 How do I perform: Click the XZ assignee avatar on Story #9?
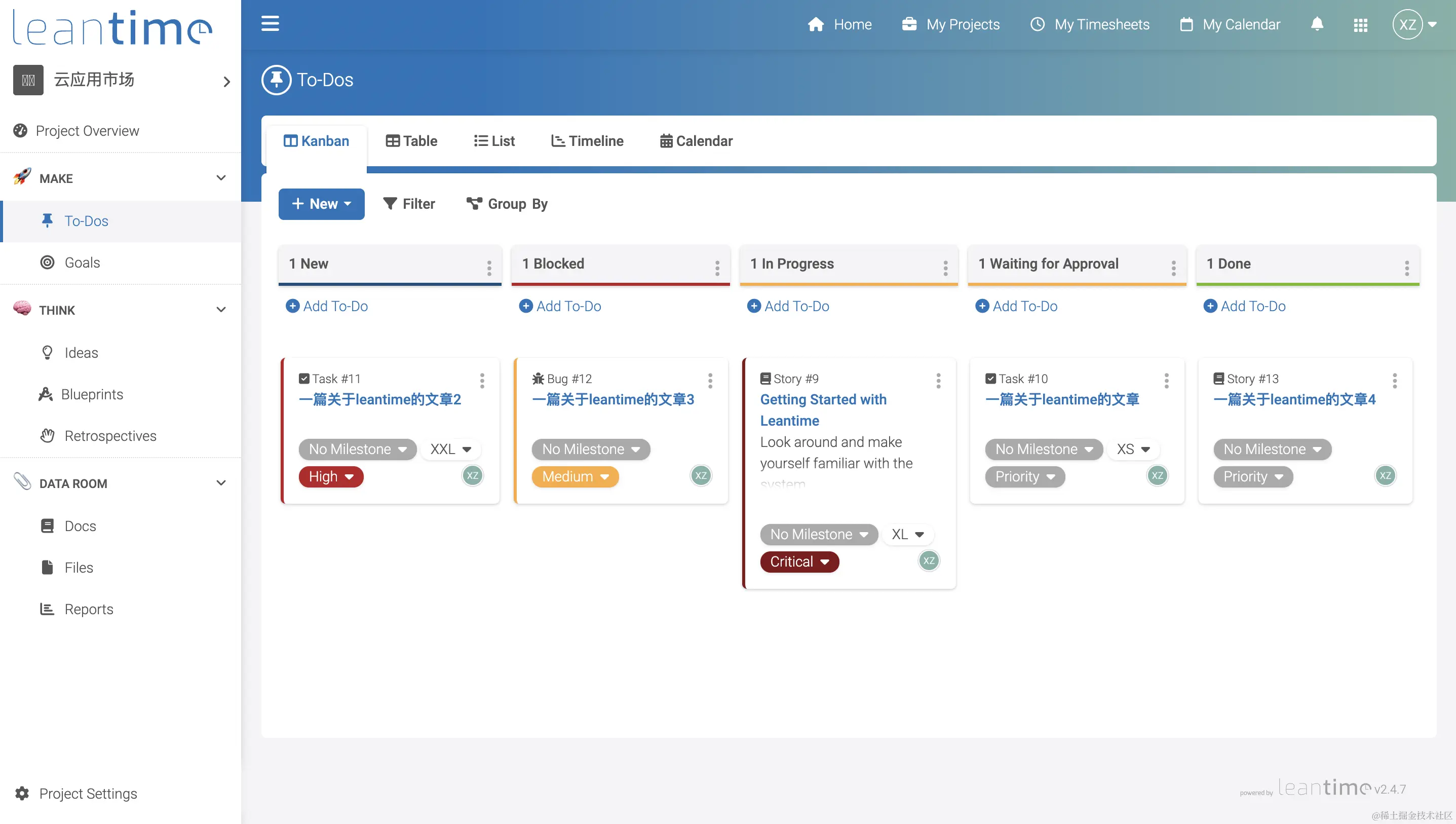click(929, 560)
